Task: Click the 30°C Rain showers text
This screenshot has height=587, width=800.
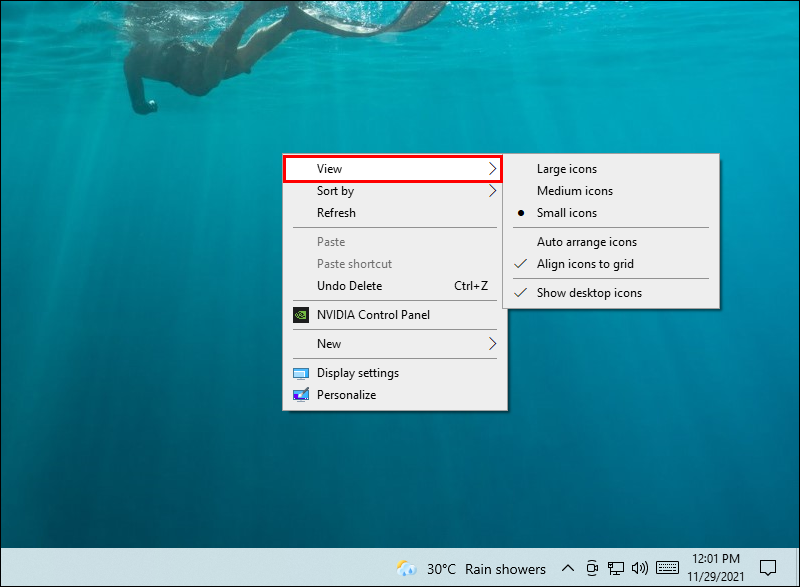Action: pos(486,569)
